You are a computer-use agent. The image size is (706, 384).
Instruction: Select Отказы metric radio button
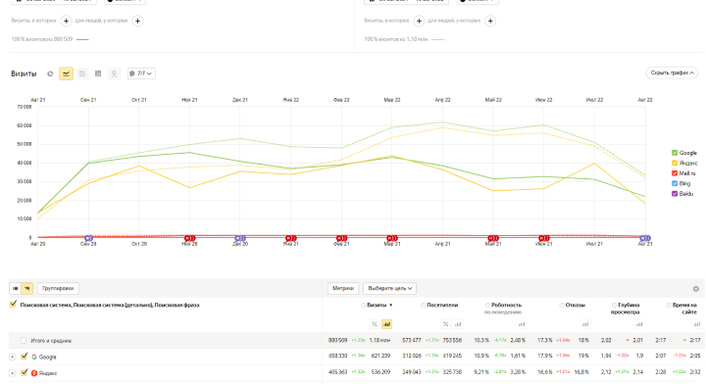point(561,305)
